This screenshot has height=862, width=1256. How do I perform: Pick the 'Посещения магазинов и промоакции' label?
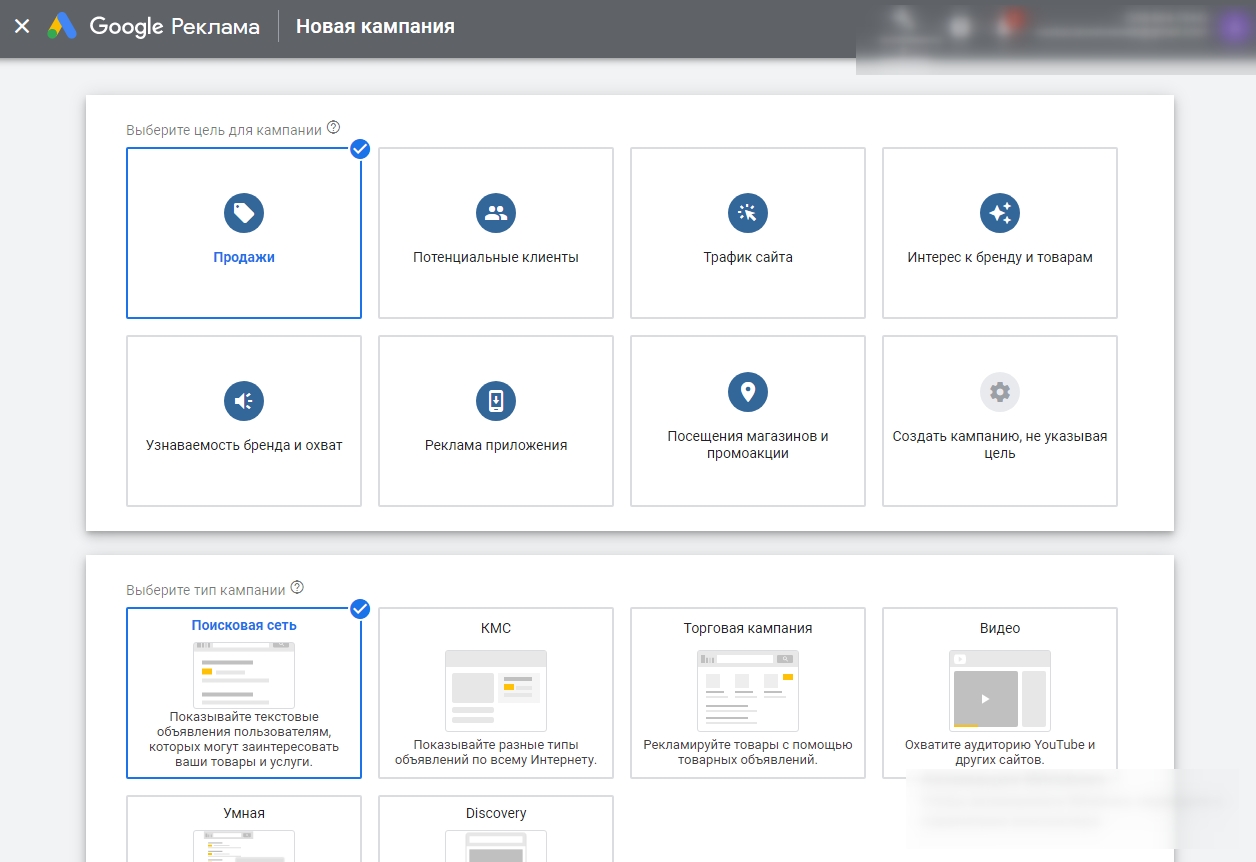pyautogui.click(x=748, y=445)
